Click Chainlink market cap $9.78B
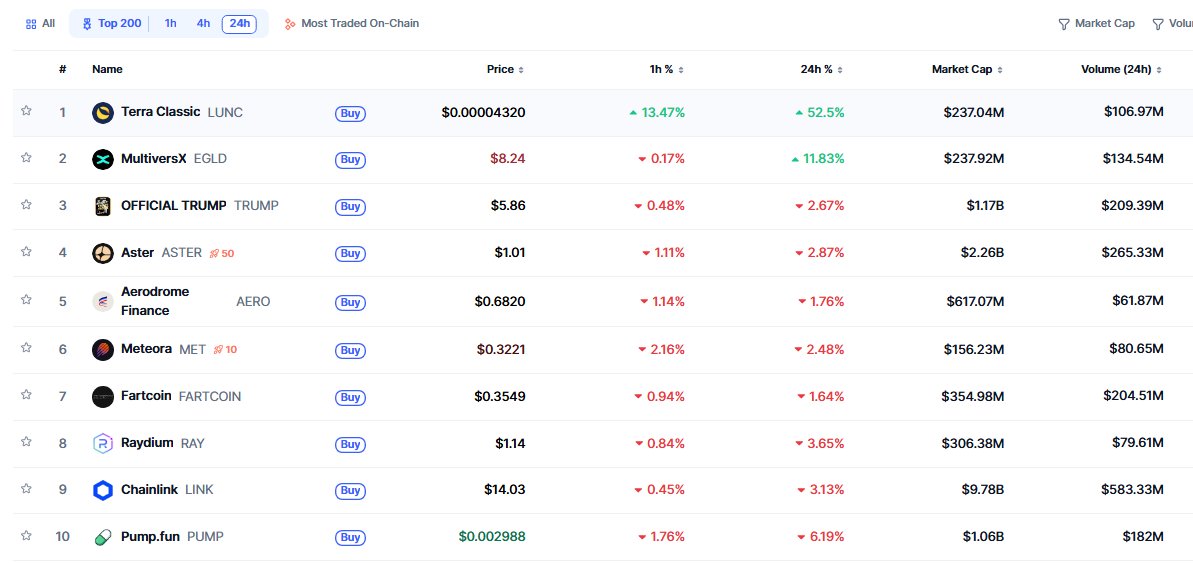Image resolution: width=1193 pixels, height=563 pixels. 984,490
